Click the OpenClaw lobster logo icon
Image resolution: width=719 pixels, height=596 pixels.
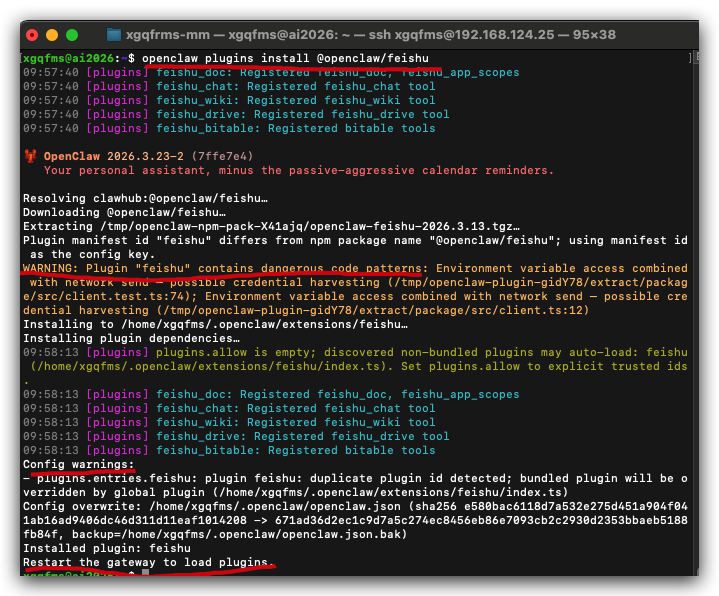[30, 156]
